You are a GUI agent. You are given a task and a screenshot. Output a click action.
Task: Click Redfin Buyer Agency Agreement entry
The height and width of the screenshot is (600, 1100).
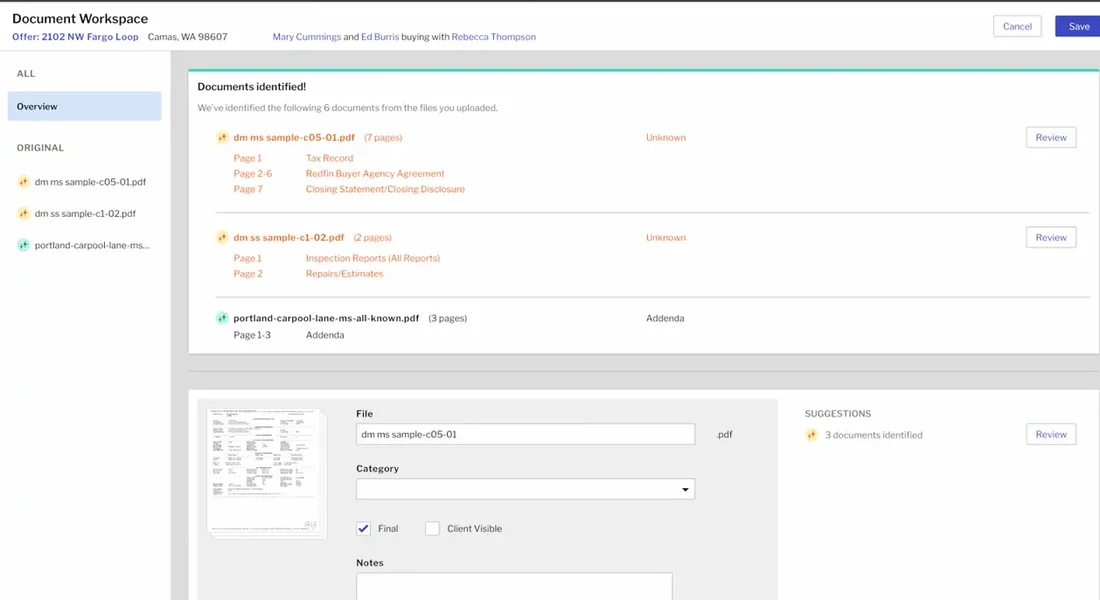375,173
